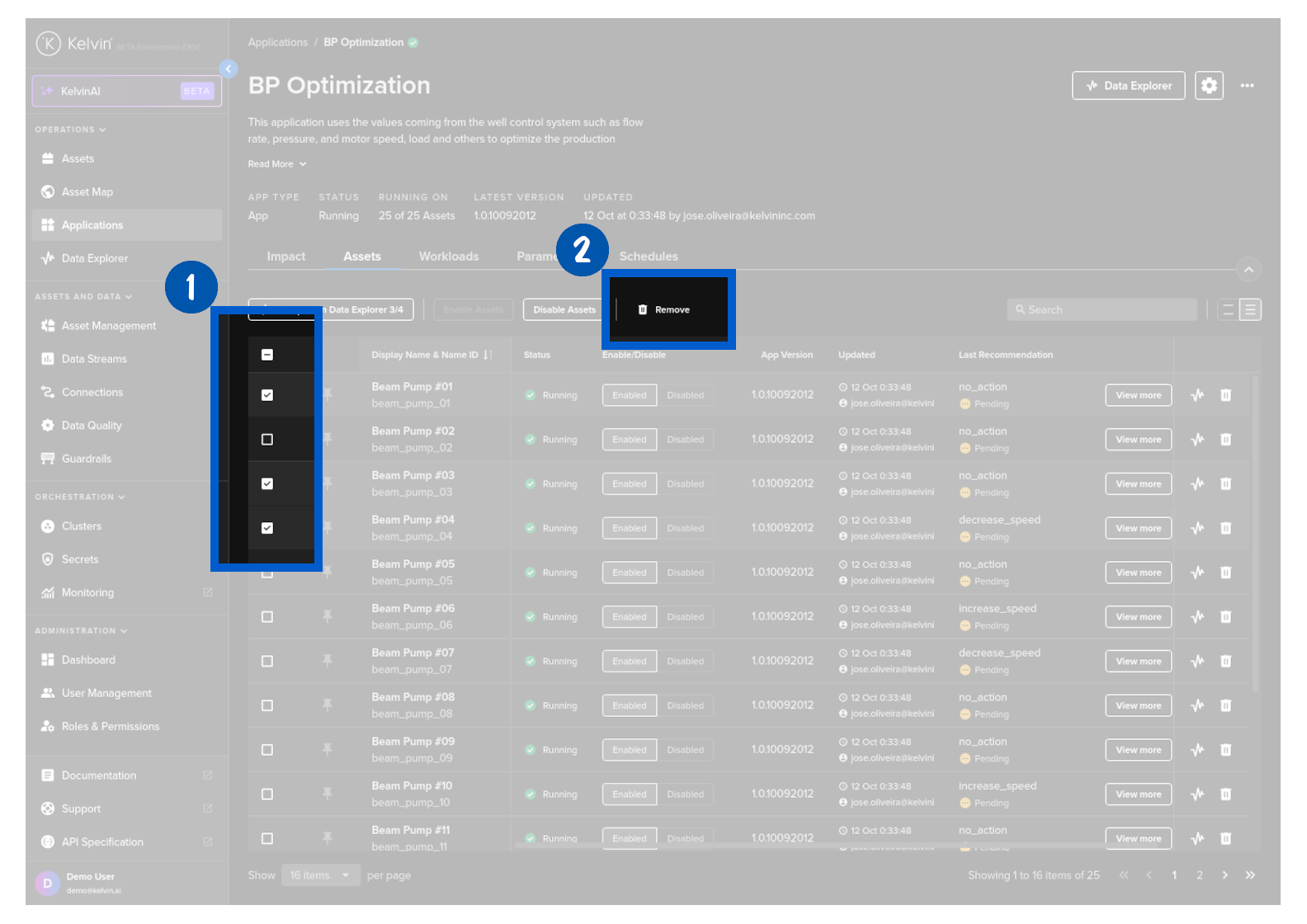
Task: Collapse header with the up chevron circle
Action: coord(1248,270)
